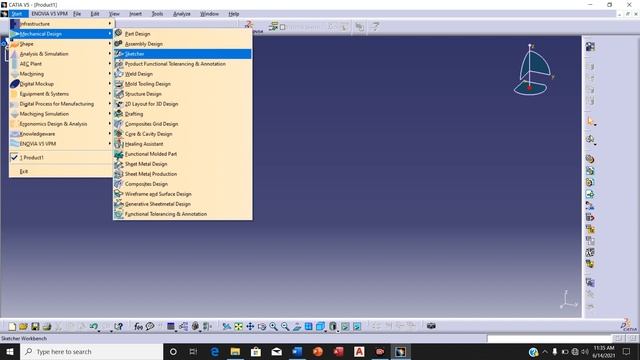
Task: Create a new document icon
Action: tap(12, 326)
